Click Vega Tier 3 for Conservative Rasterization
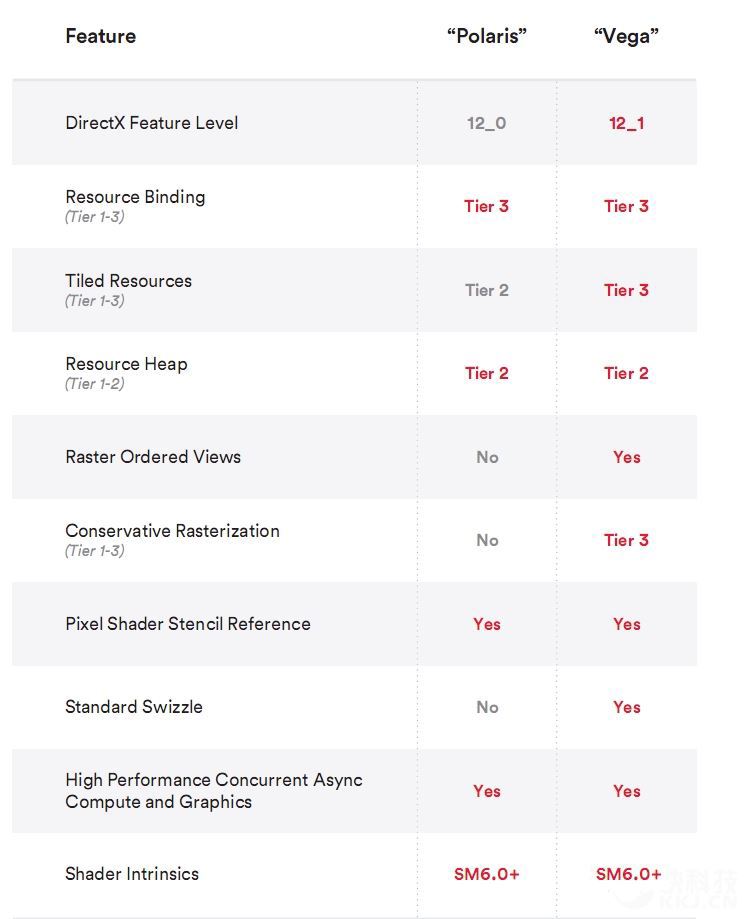Screen dimensions: 747x919 coord(626,540)
